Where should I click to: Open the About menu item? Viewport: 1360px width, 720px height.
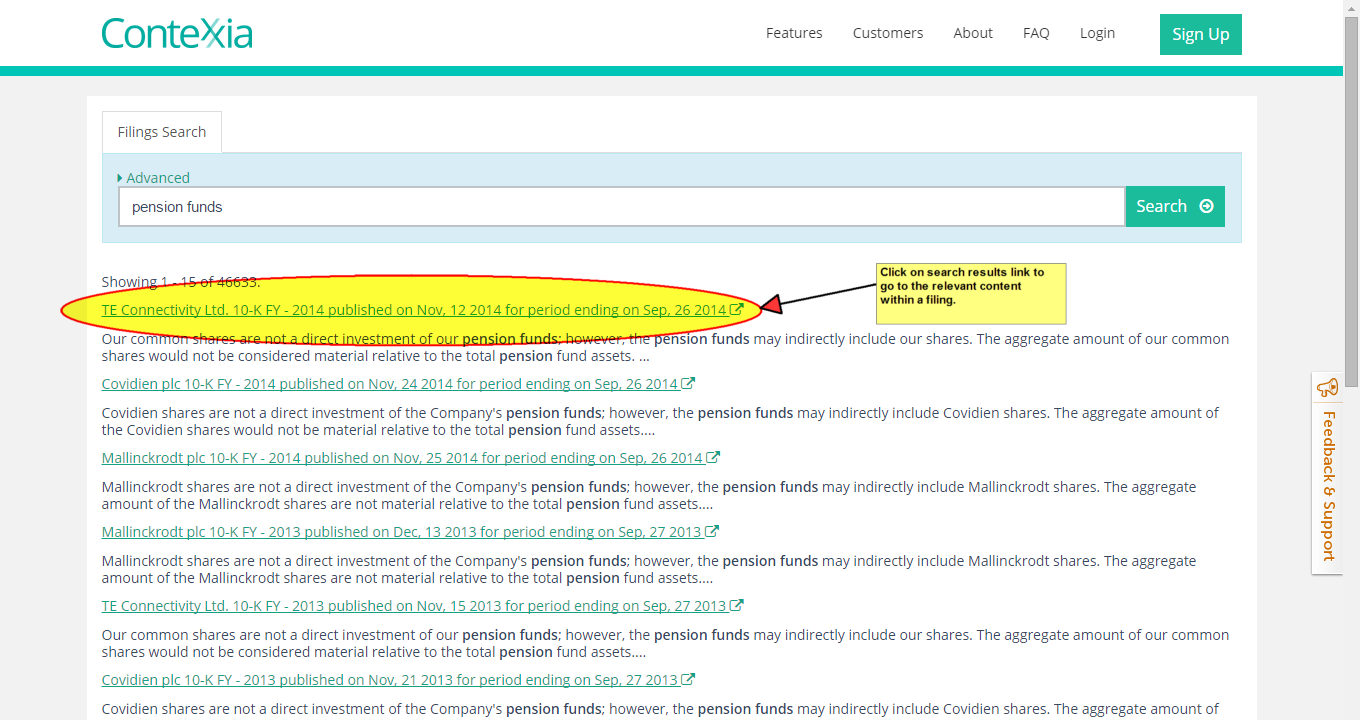point(973,33)
